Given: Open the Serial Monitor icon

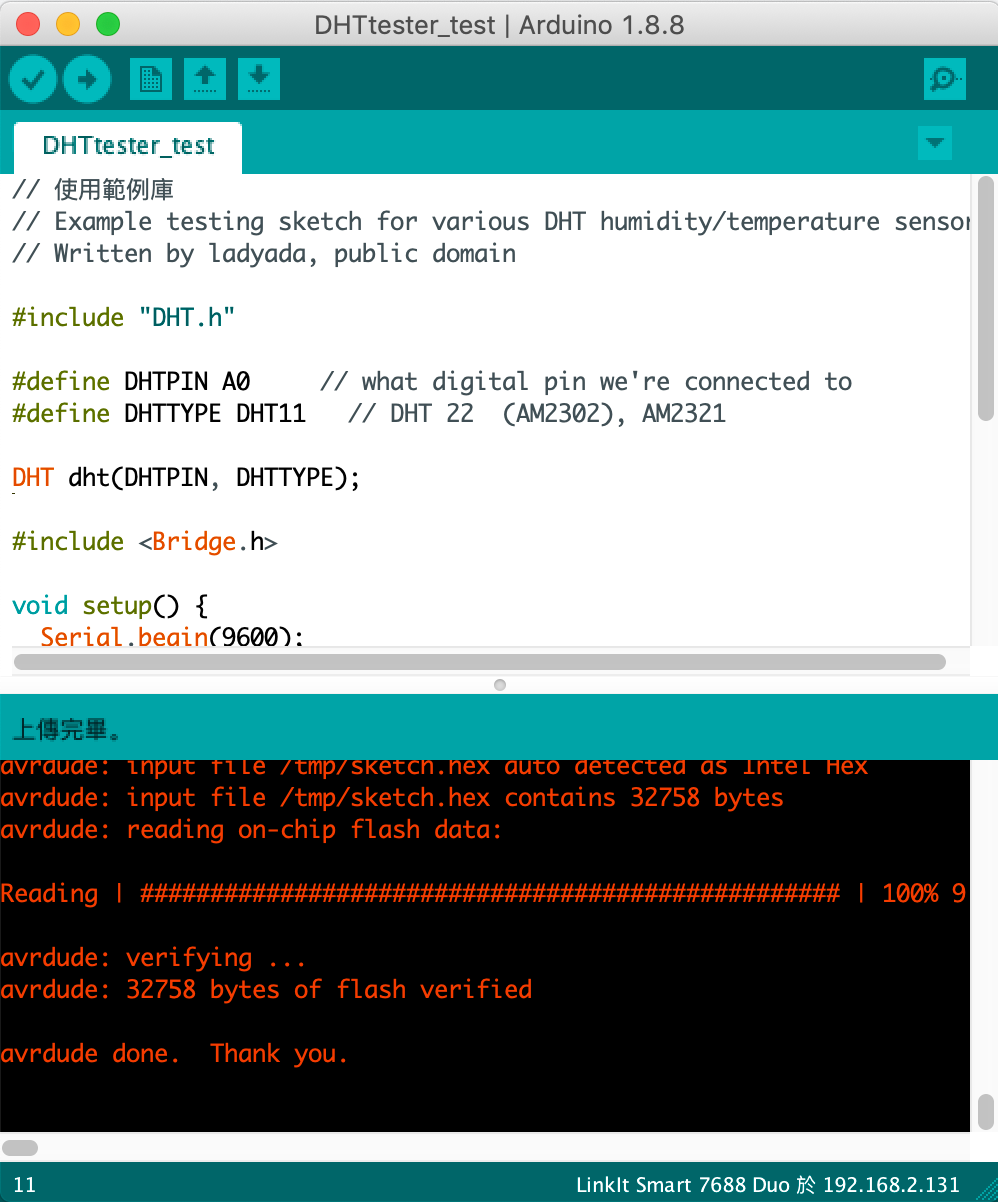Looking at the screenshot, I should coord(944,78).
